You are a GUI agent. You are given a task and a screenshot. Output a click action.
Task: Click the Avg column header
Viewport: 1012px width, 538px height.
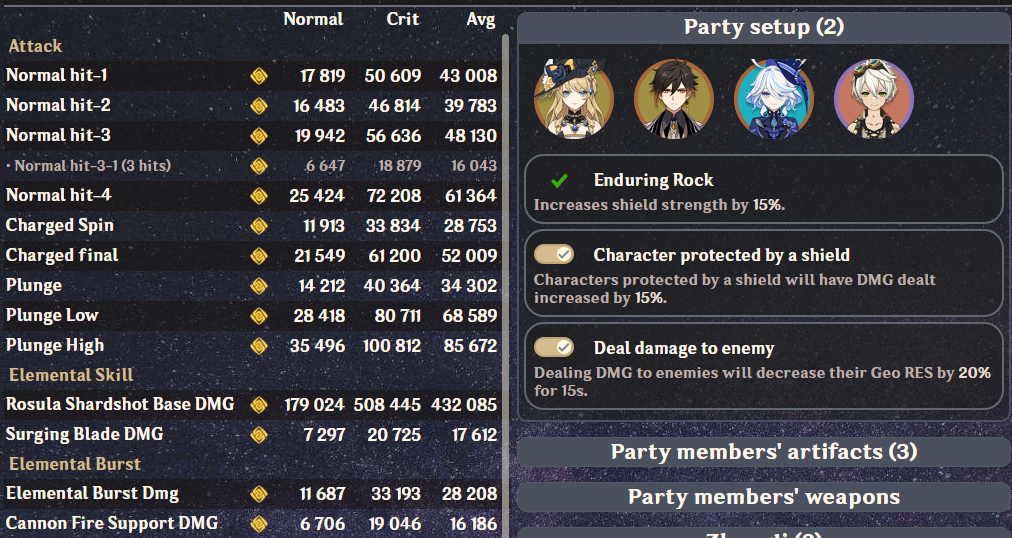tap(480, 19)
